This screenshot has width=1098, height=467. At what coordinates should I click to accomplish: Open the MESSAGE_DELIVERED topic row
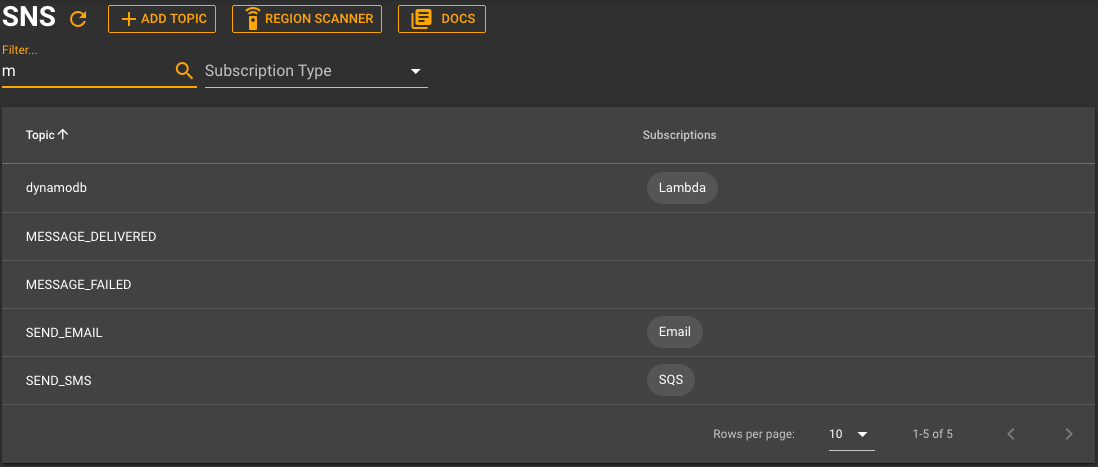click(x=548, y=237)
